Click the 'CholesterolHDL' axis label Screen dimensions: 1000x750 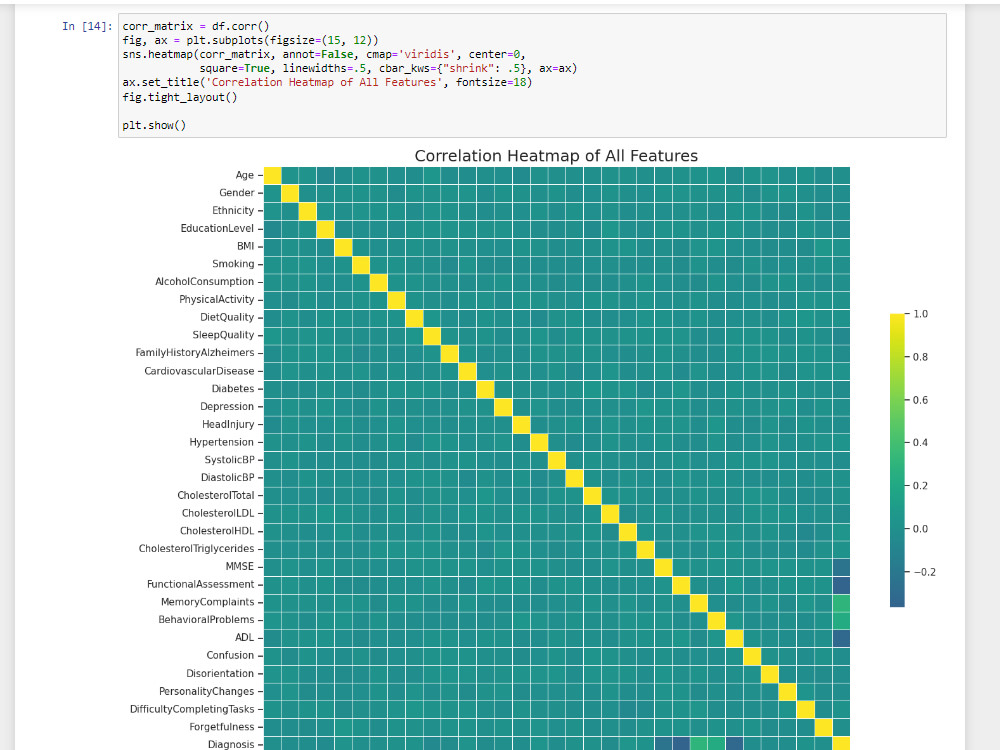[x=217, y=531]
